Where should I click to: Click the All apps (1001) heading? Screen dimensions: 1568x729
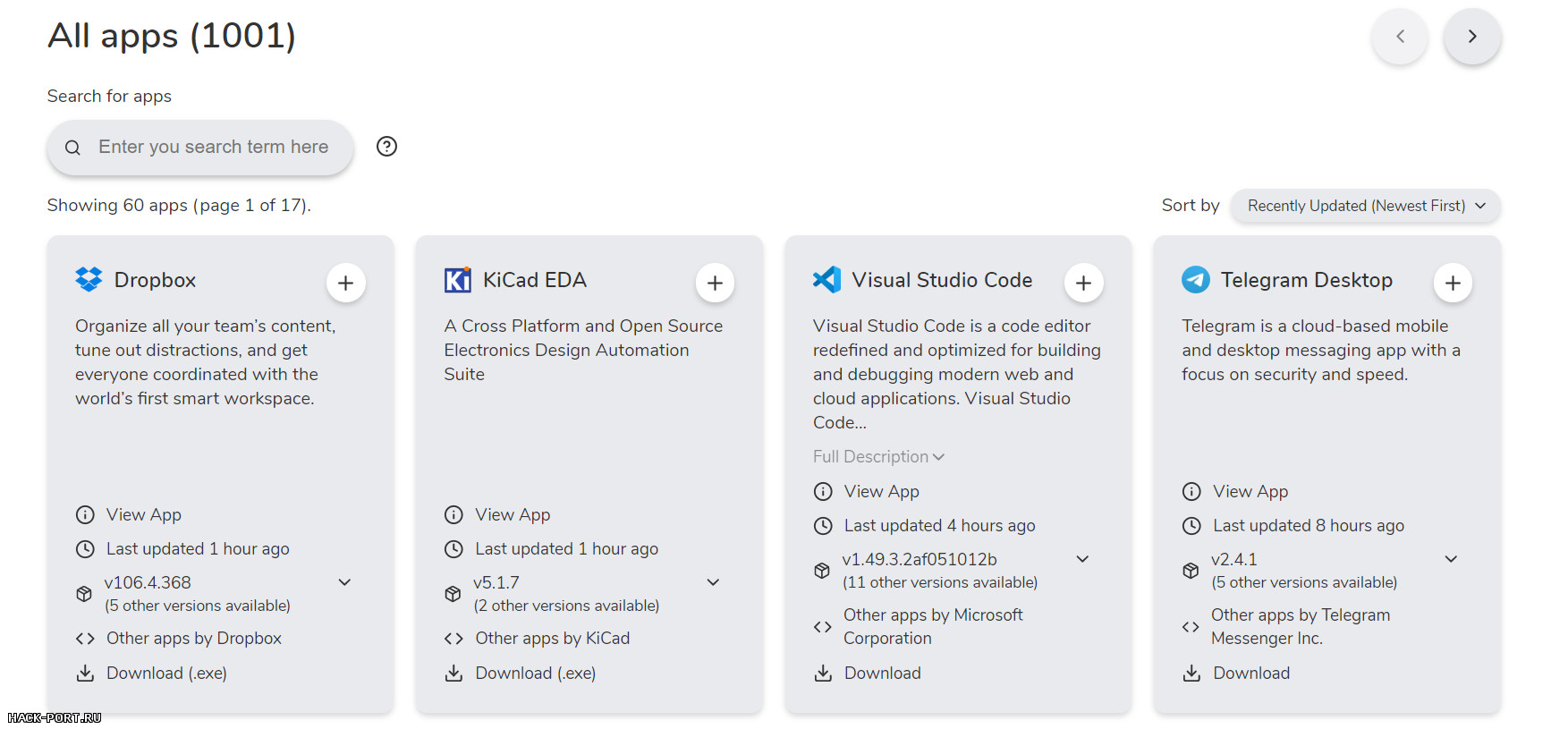[x=172, y=36]
